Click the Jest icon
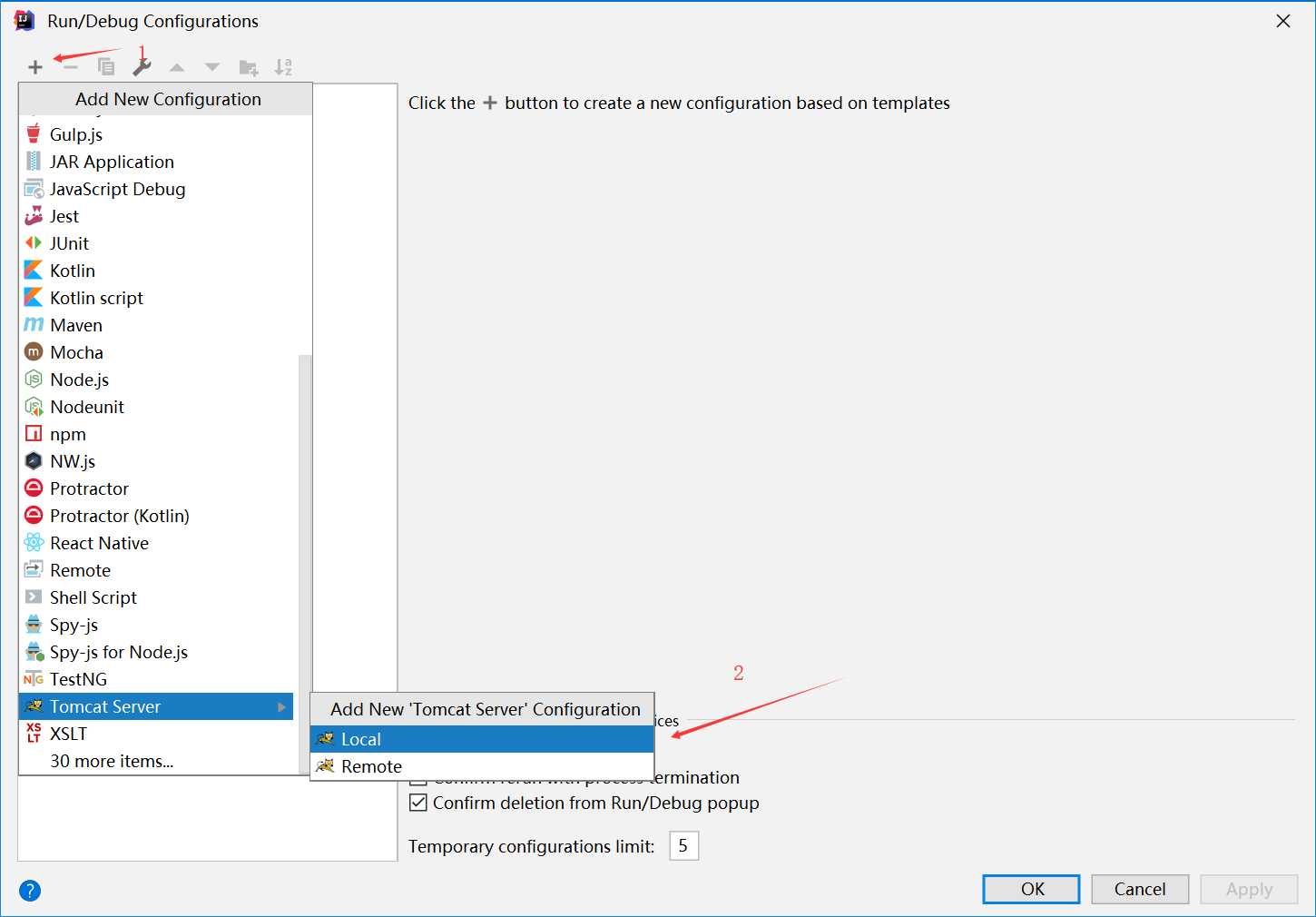 click(x=34, y=216)
